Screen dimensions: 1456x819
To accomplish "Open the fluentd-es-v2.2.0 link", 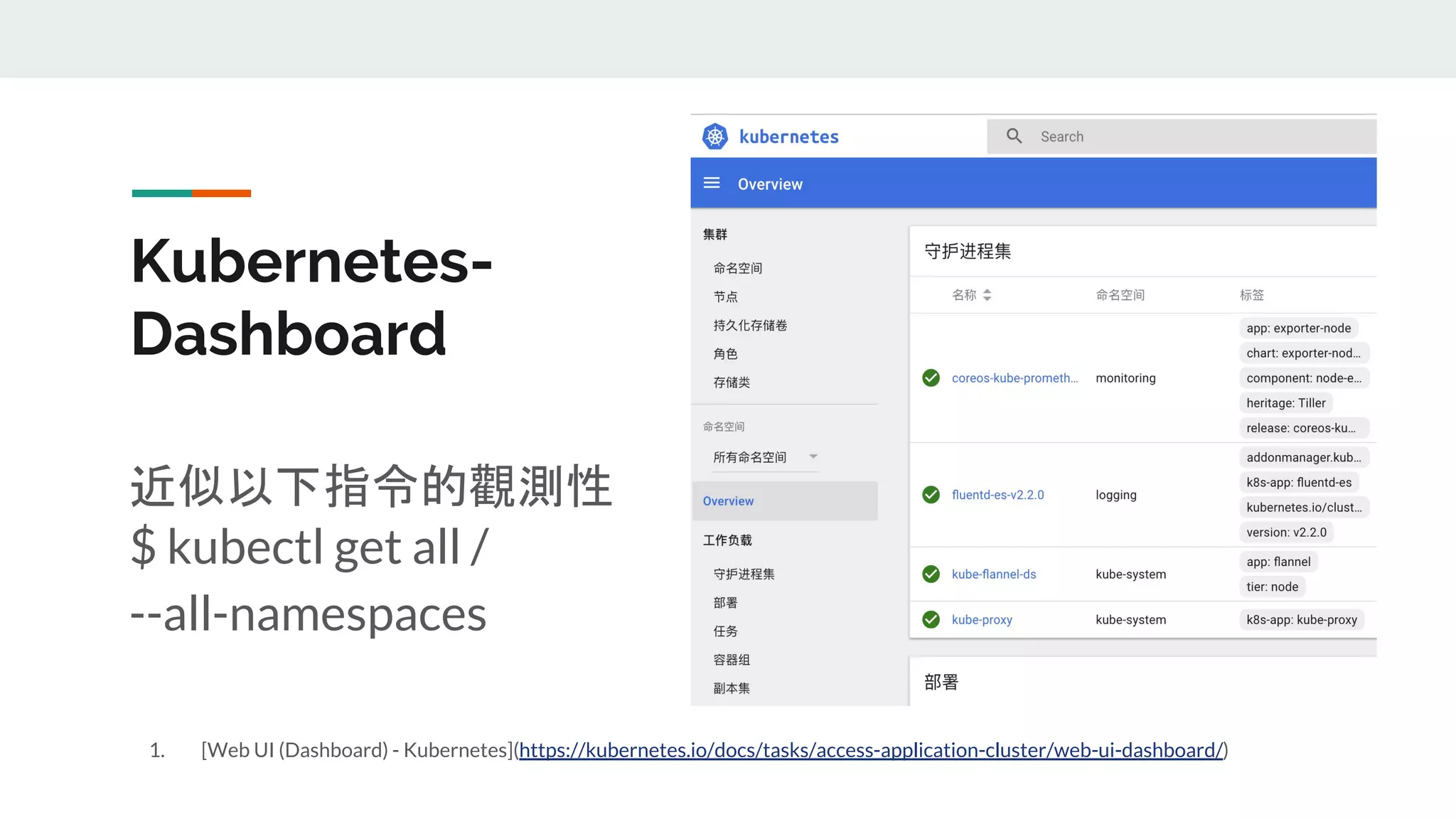I will (997, 494).
